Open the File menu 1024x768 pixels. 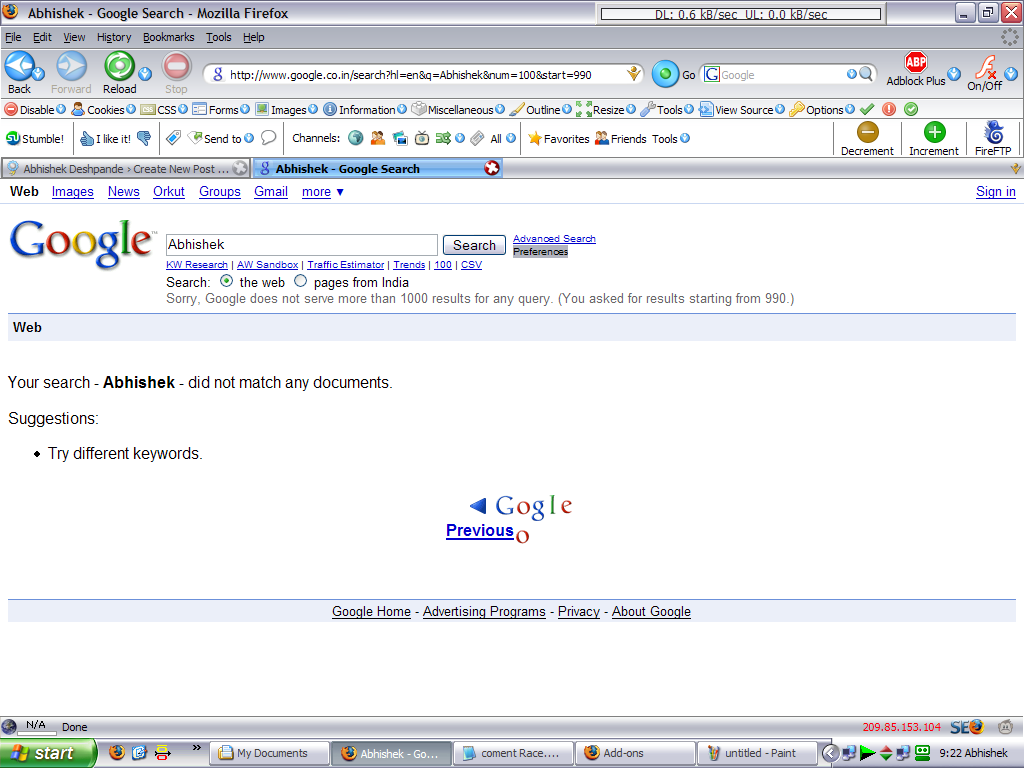[13, 37]
